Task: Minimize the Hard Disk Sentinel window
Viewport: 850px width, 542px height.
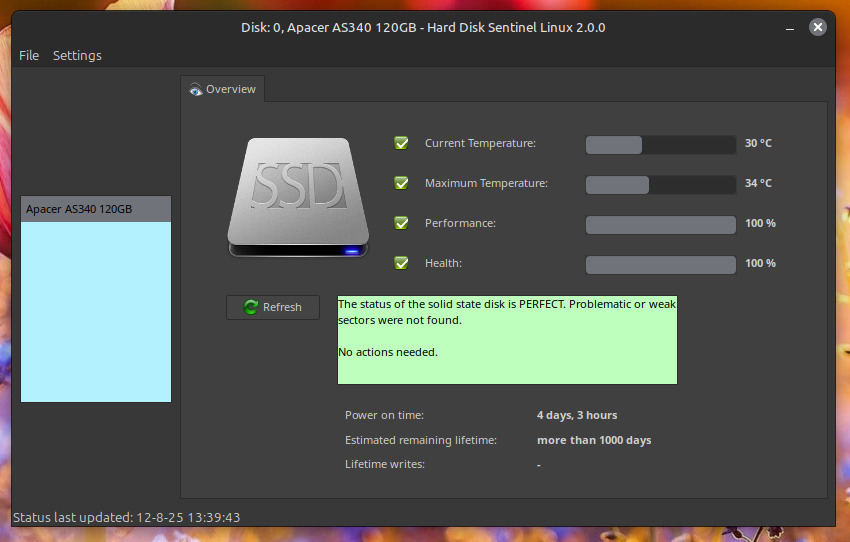Action: tap(790, 28)
